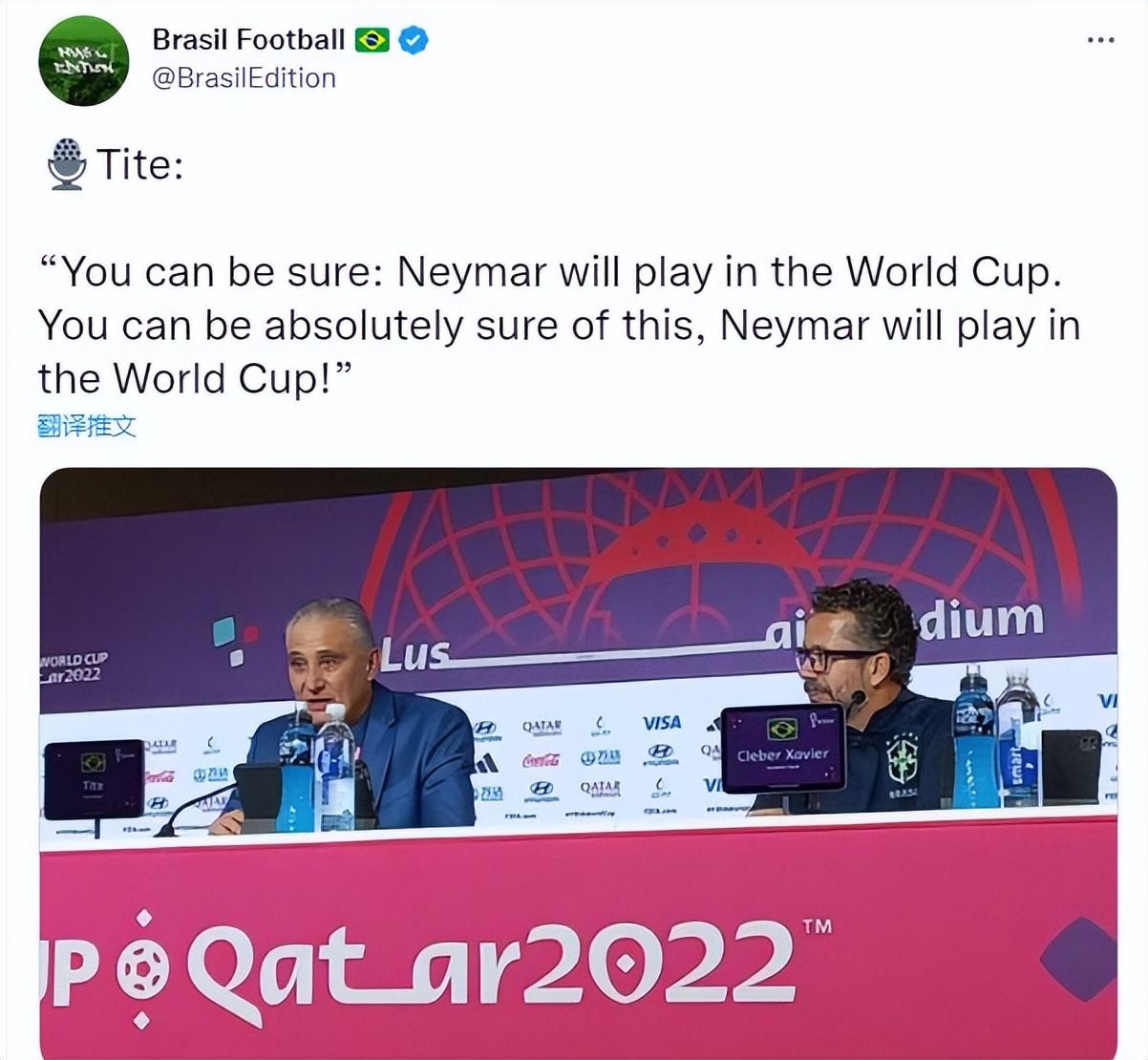This screenshot has width=1148, height=1060.
Task: Click the Tite heading text
Action: coord(139,164)
